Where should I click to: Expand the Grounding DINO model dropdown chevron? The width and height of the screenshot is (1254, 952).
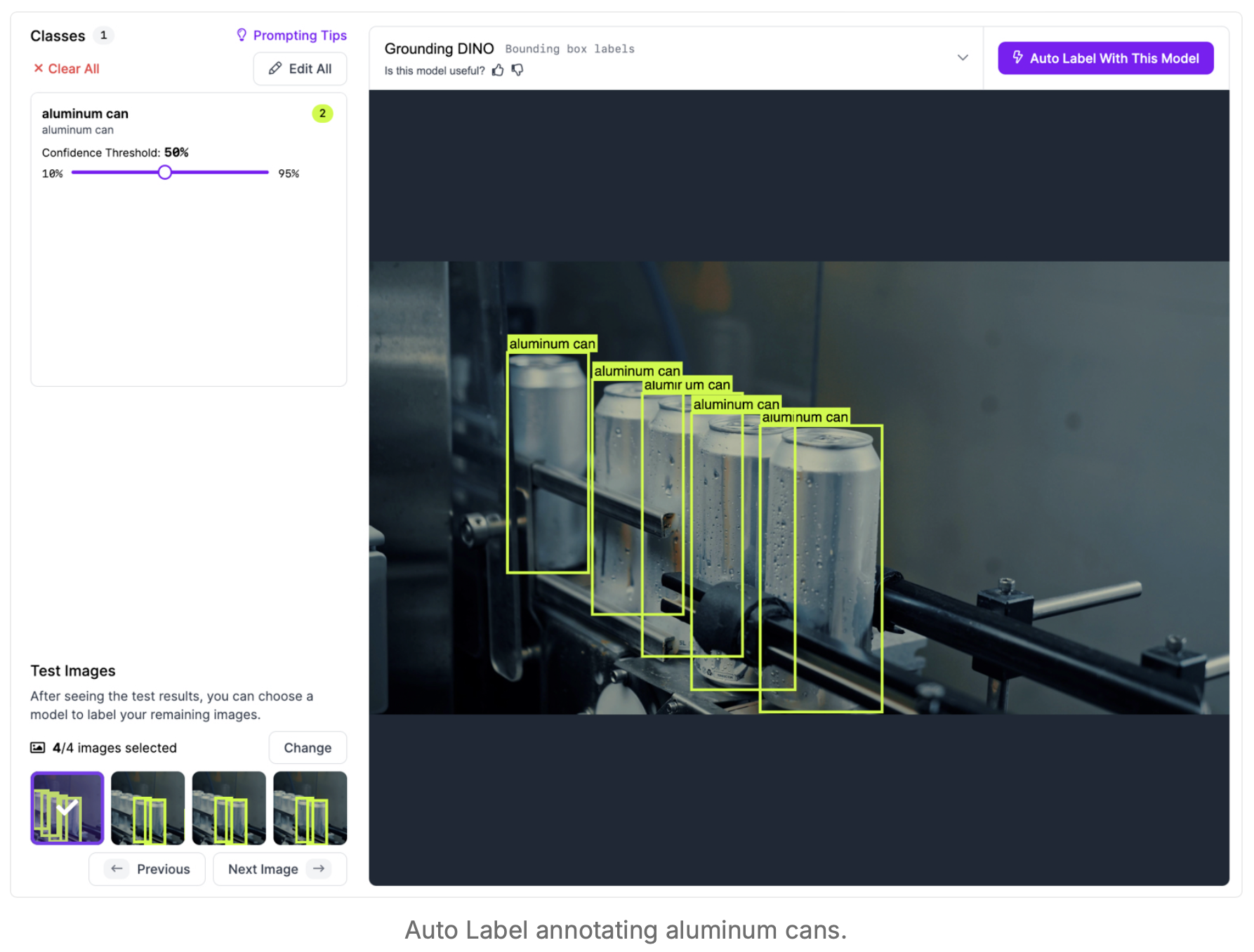coord(963,58)
